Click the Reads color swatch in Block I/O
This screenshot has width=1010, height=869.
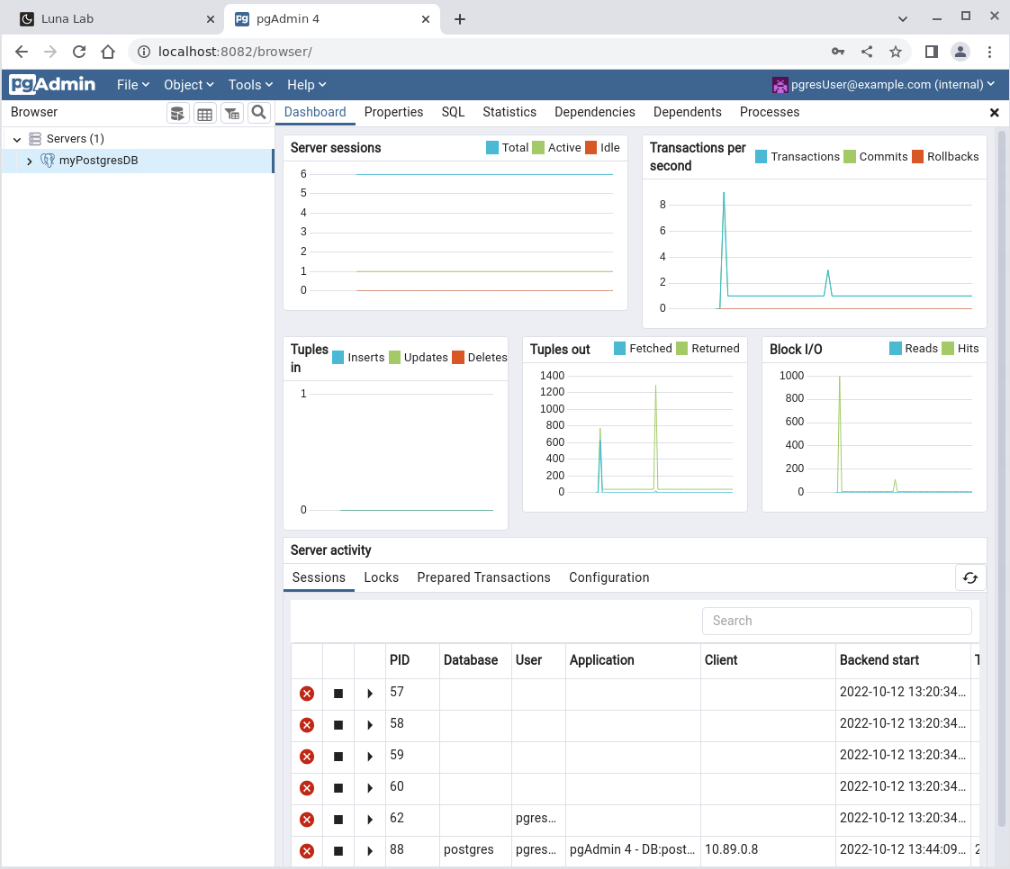point(895,349)
